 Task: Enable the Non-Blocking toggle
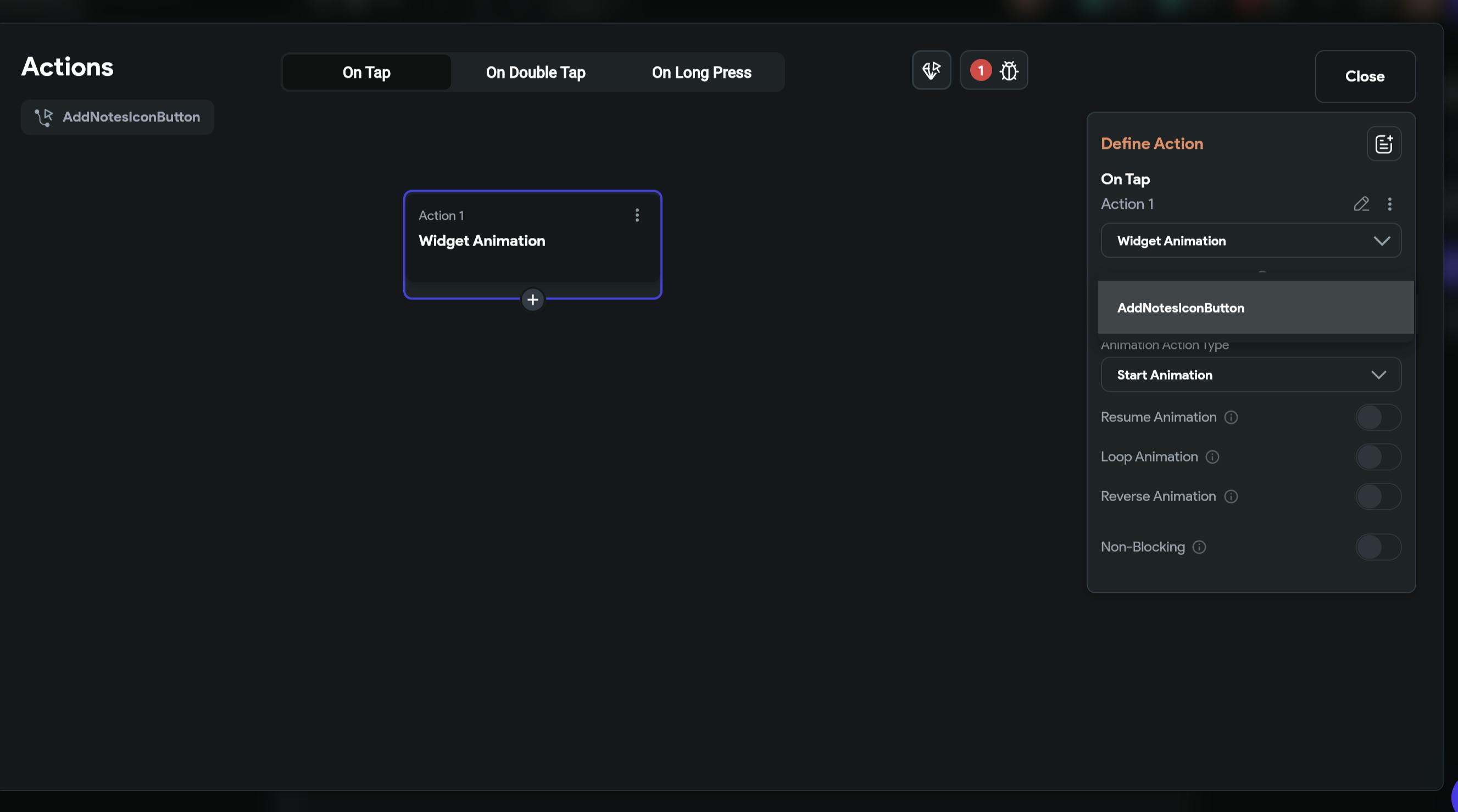tap(1378, 547)
